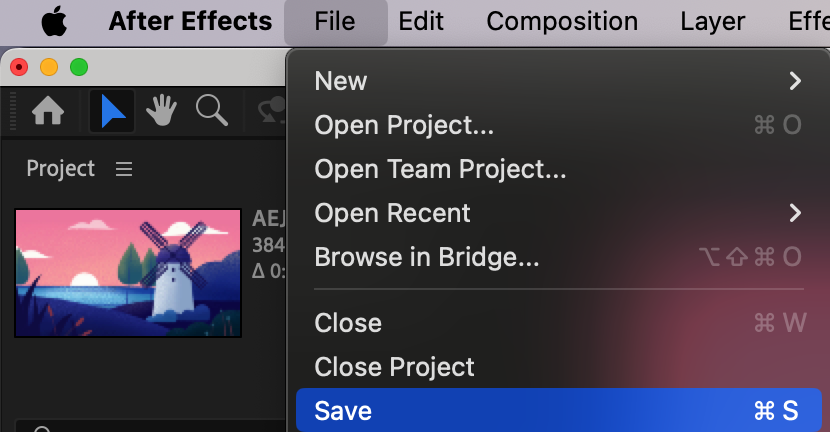Image resolution: width=830 pixels, height=432 pixels.
Task: Open the Layer menu
Action: 713,21
